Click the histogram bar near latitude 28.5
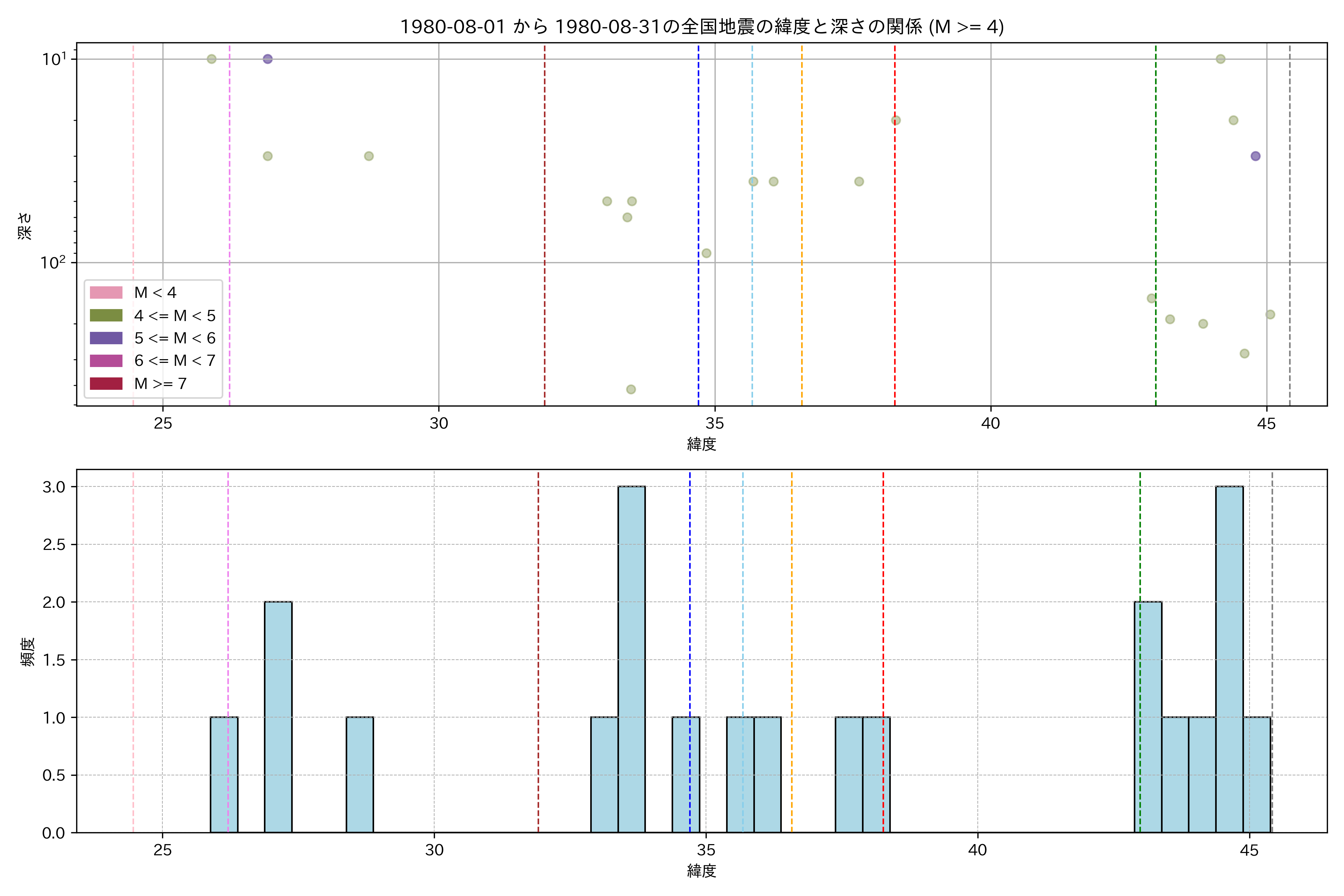The image size is (1344, 896). point(360,774)
